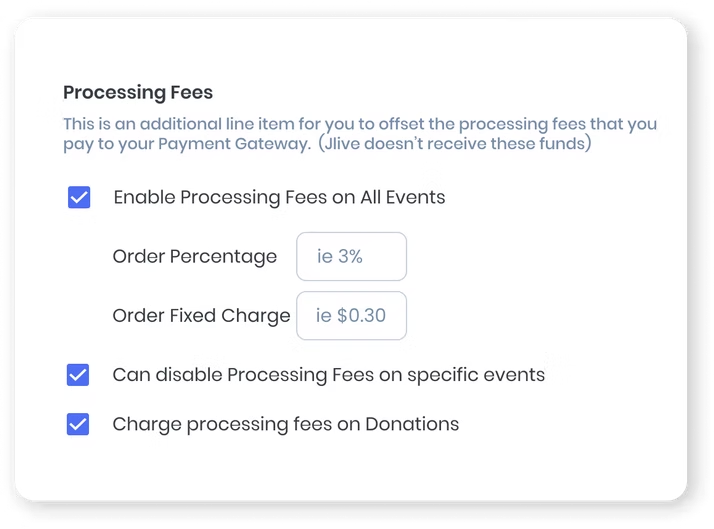
Task: Click the 'Charge processing fees on Donations' label
Action: [x=285, y=424]
